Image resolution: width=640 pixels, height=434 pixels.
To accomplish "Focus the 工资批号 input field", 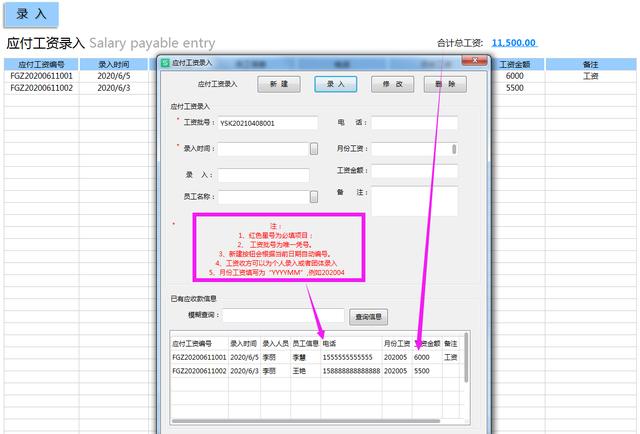I will pos(268,123).
